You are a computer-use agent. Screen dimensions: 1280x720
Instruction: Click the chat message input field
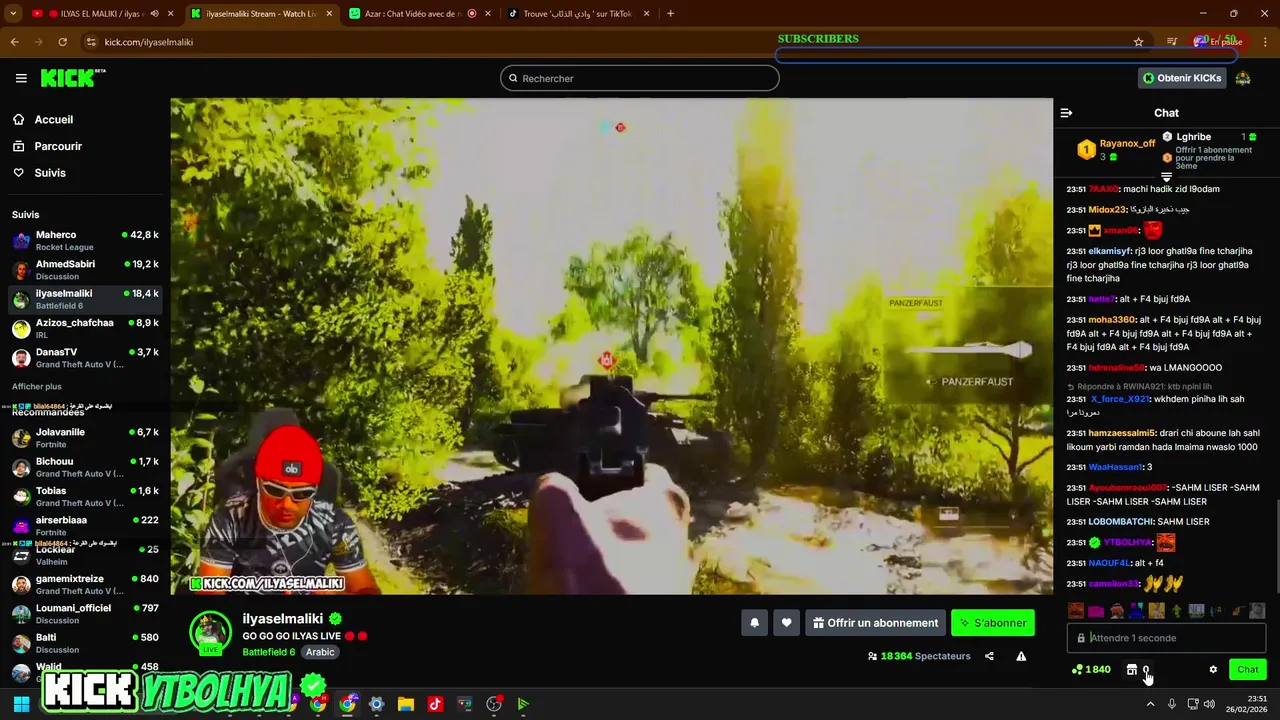[1166, 638]
